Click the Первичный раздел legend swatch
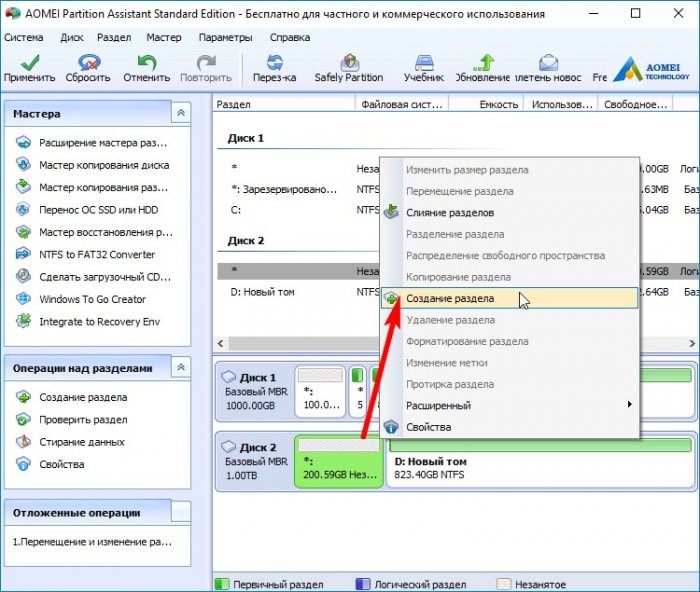Screen dimensions: 700x592 tap(222, 584)
